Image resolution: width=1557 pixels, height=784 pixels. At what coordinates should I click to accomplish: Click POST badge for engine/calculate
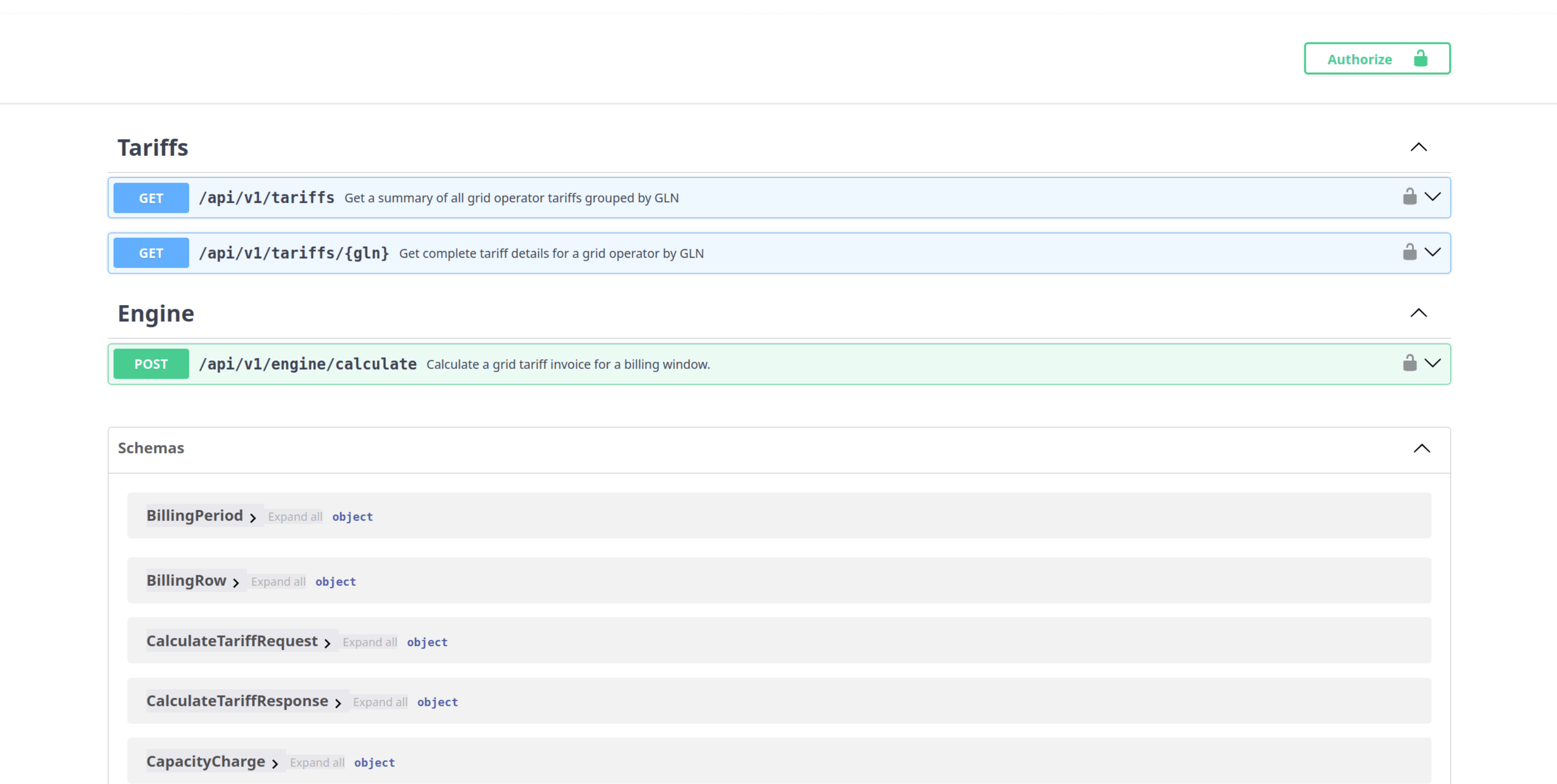coord(151,364)
